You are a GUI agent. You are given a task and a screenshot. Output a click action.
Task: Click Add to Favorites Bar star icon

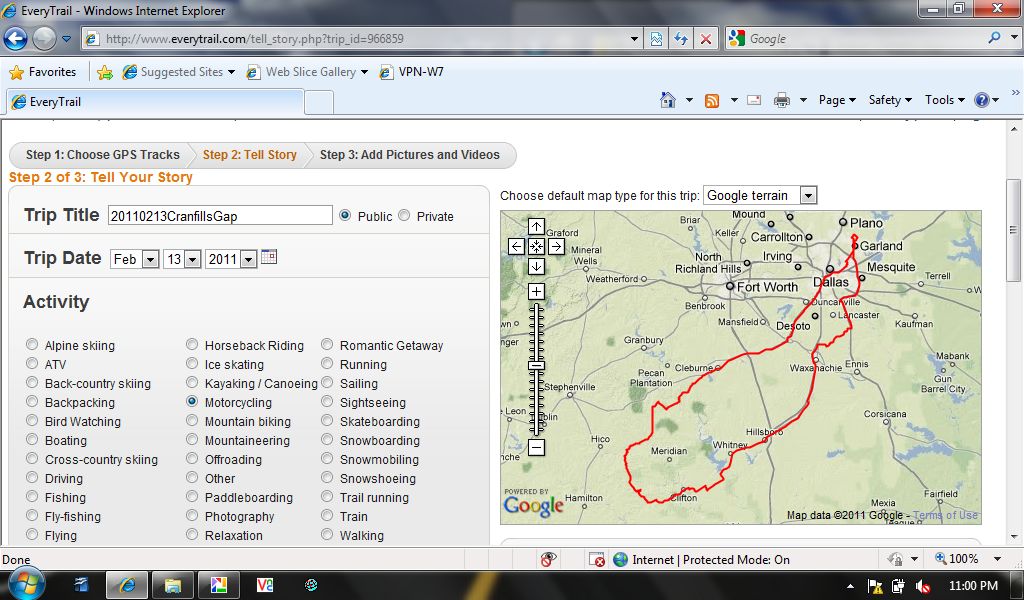[x=104, y=72]
